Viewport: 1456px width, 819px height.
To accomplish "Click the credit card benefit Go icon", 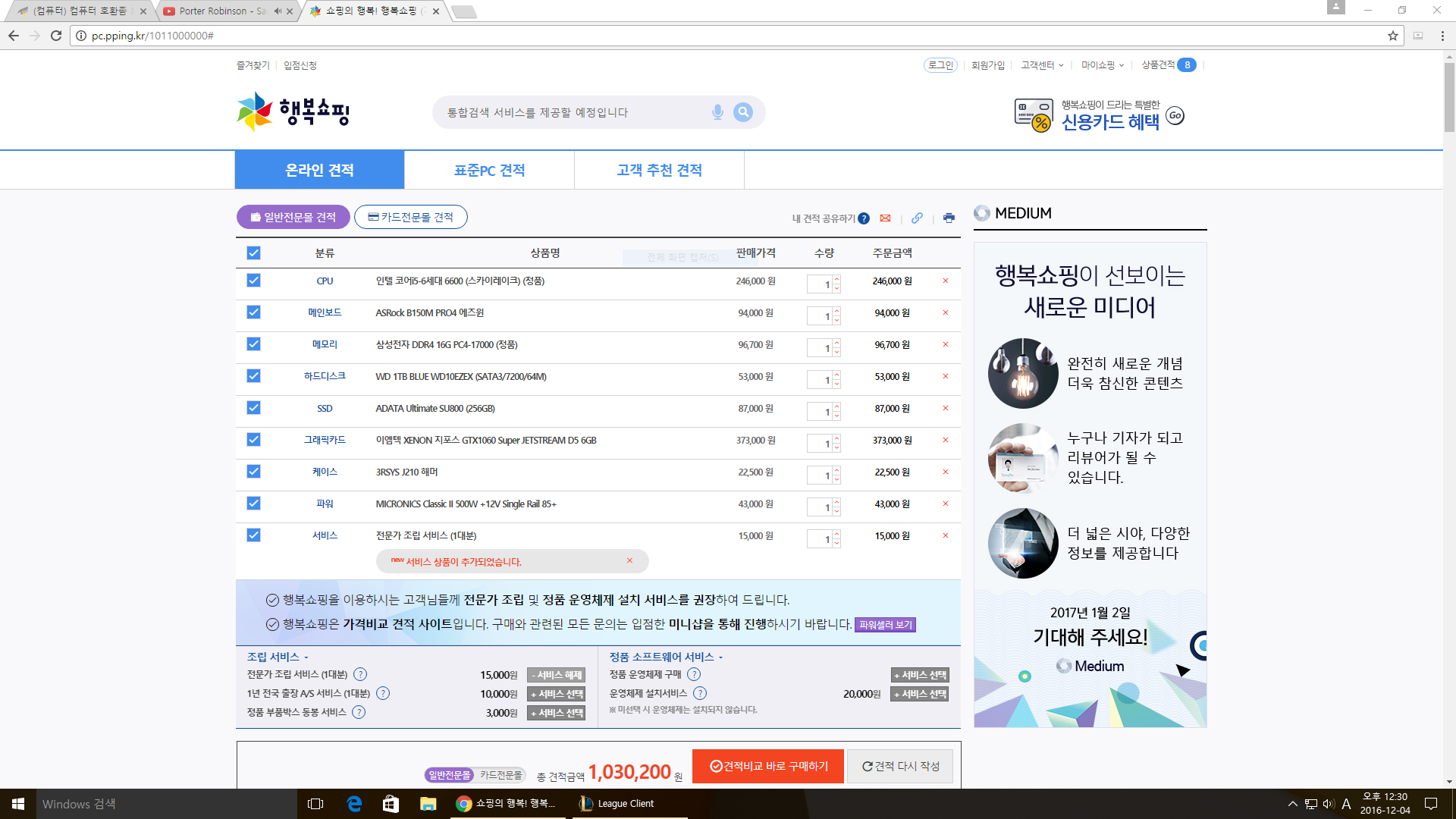I will pyautogui.click(x=1175, y=116).
